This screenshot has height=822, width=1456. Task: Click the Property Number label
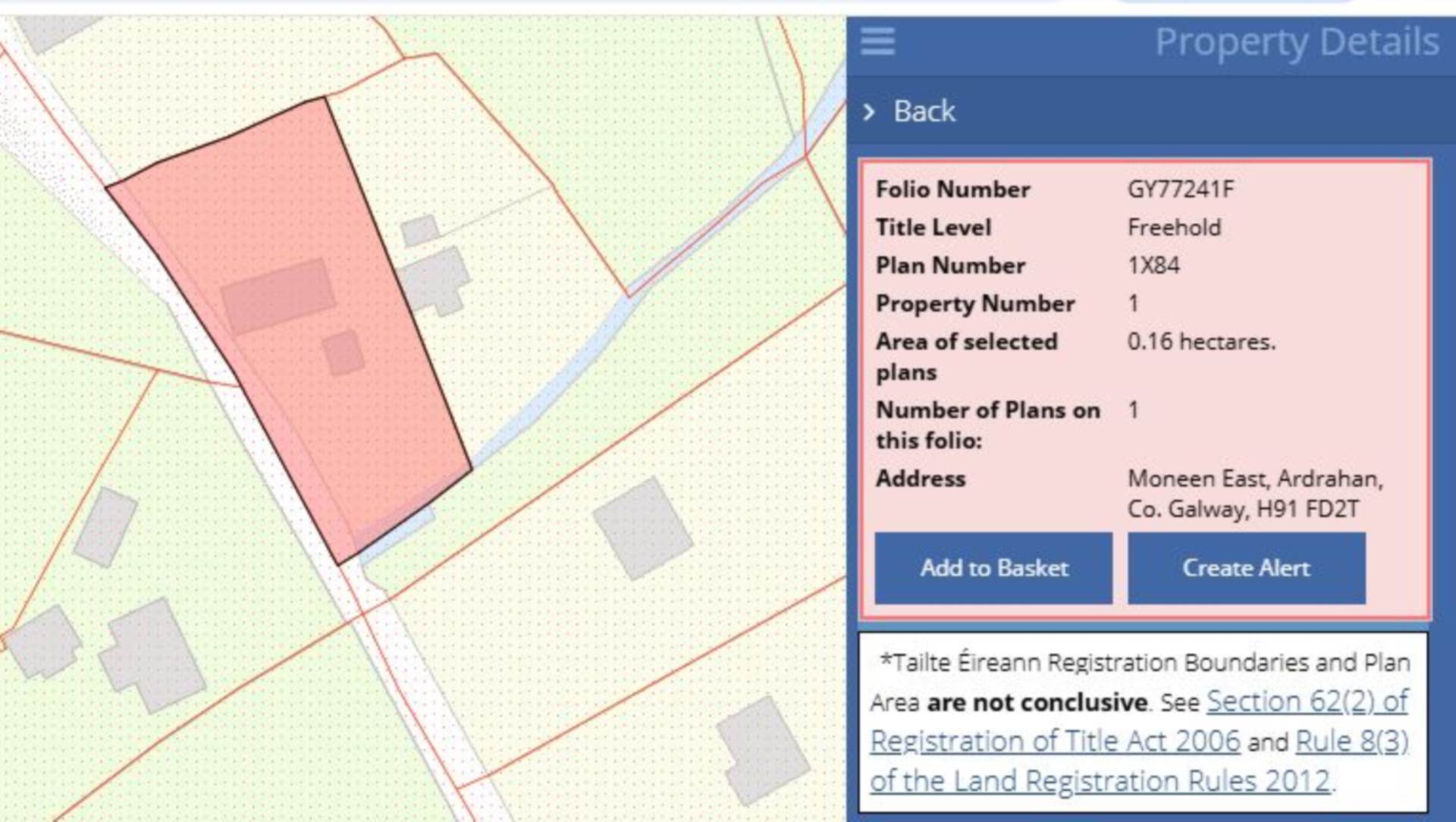(x=975, y=304)
